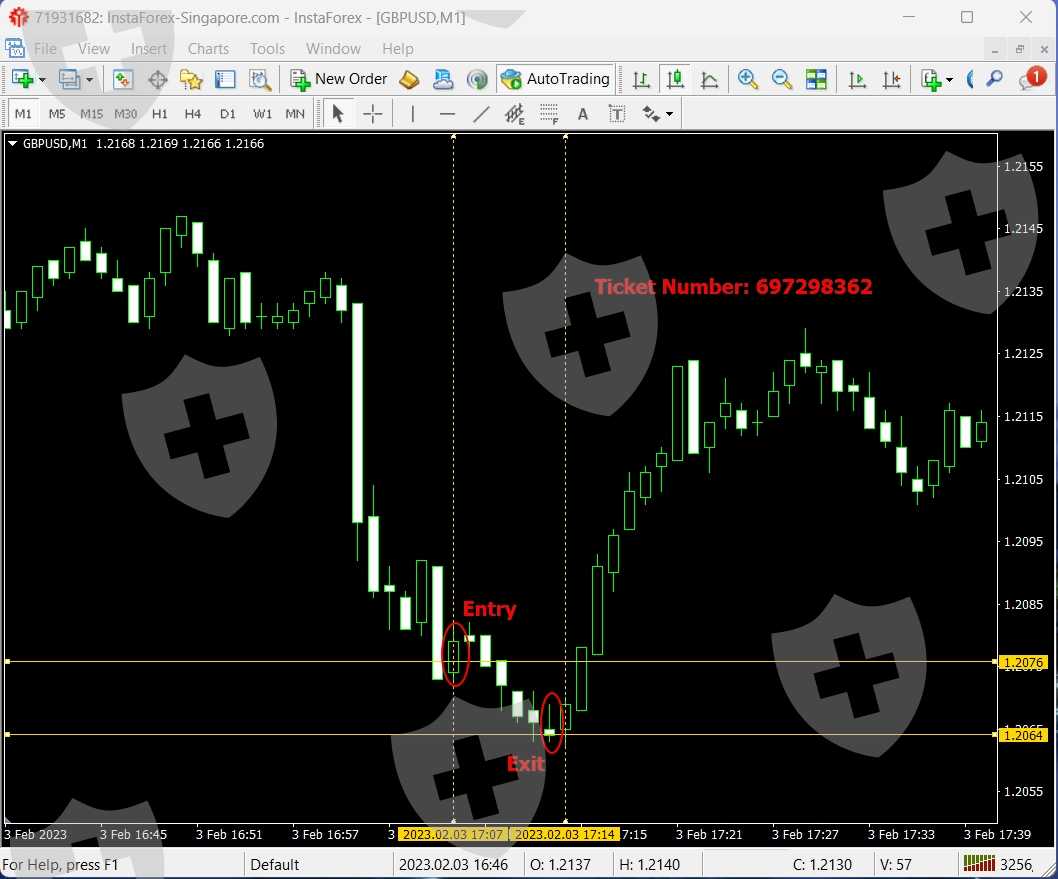Switch to W1 timeframe

click(x=262, y=114)
